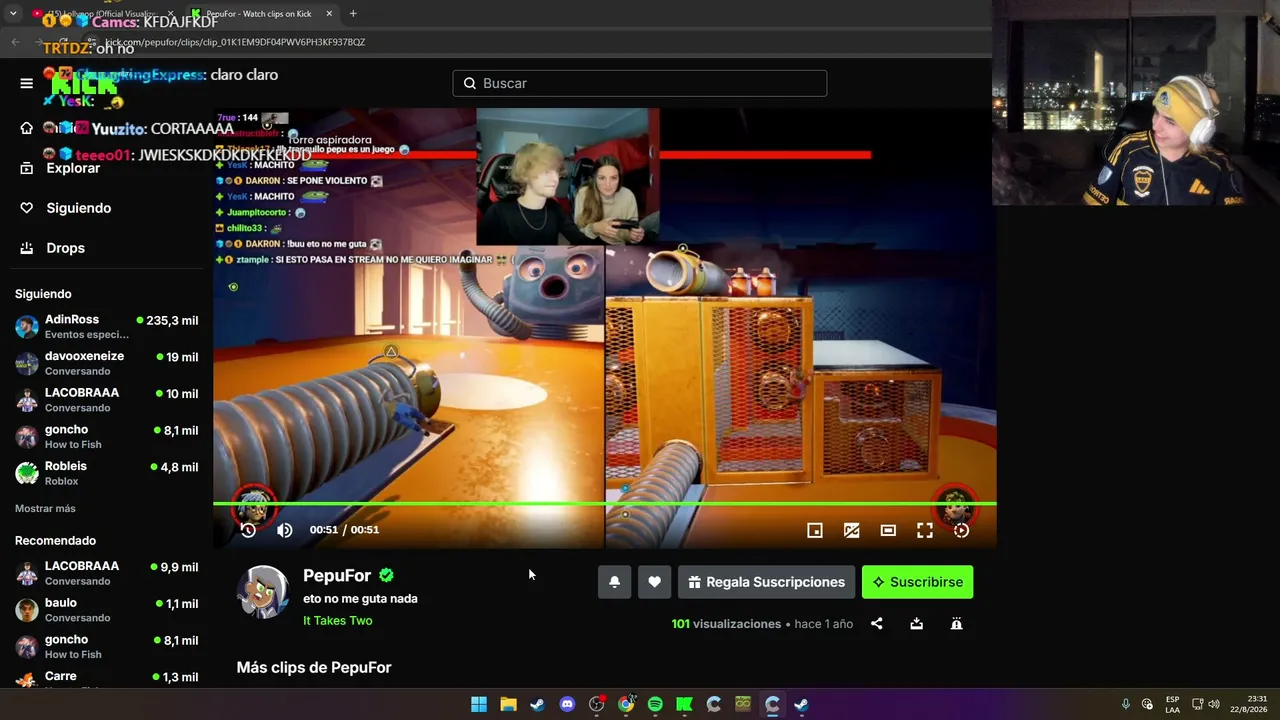Click Regala Suscripciones button
The width and height of the screenshot is (1280, 720).
[x=766, y=582]
